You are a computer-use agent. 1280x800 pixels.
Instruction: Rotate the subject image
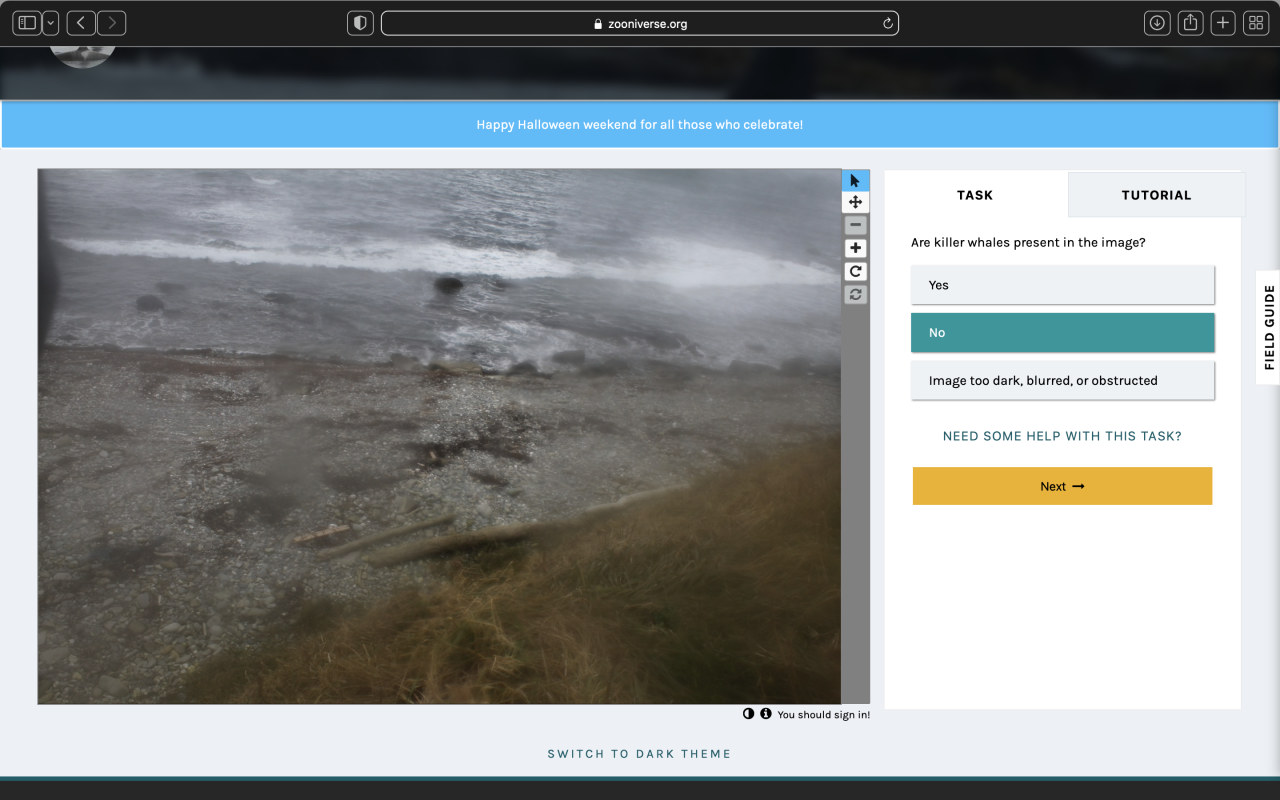[x=855, y=271]
